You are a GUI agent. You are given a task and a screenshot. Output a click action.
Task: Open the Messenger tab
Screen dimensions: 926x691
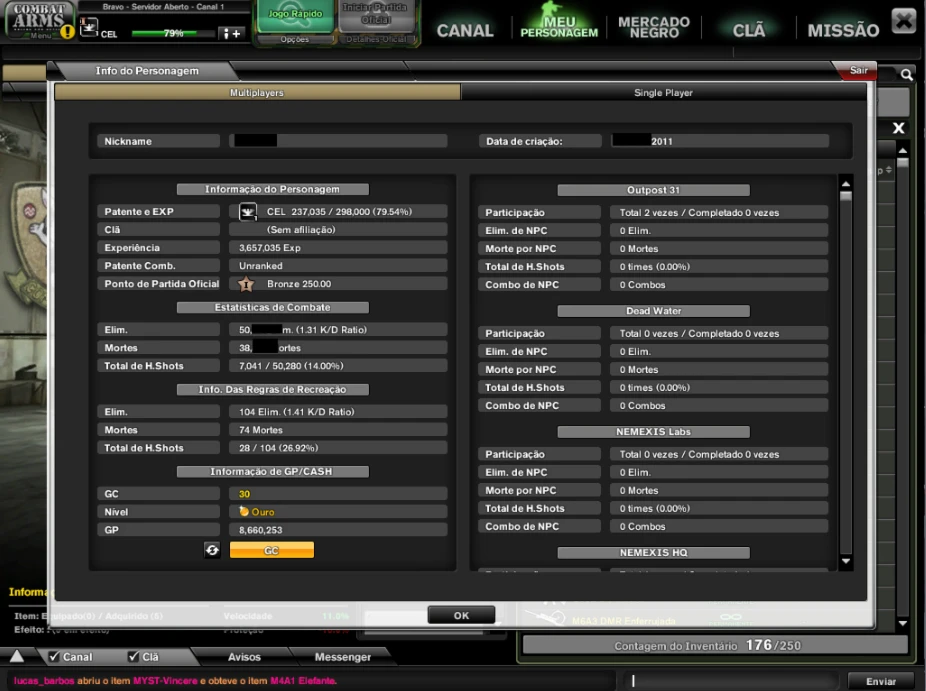(342, 657)
